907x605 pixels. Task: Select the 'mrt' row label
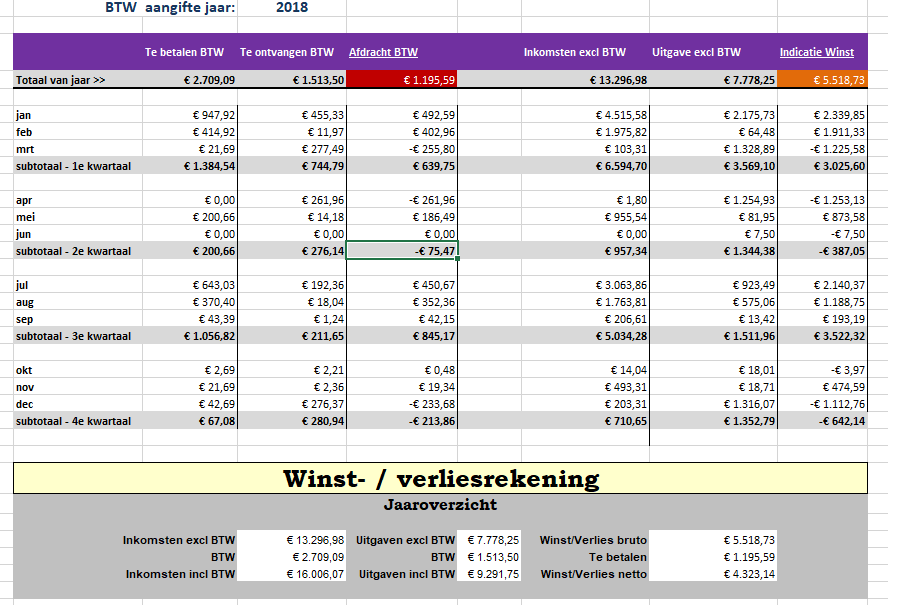[25, 149]
